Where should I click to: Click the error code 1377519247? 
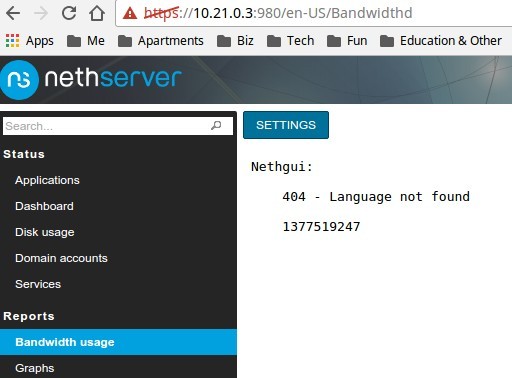pyautogui.click(x=321, y=227)
